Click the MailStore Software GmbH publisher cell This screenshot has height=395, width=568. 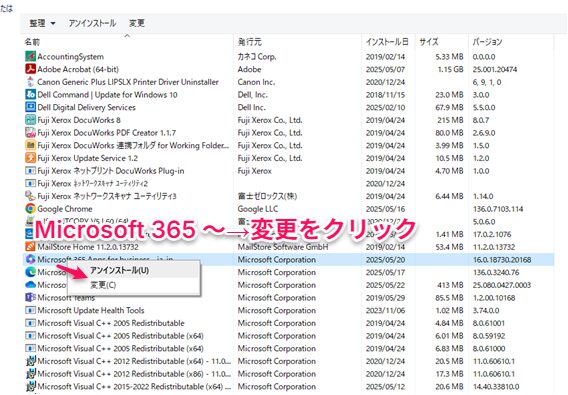(283, 247)
